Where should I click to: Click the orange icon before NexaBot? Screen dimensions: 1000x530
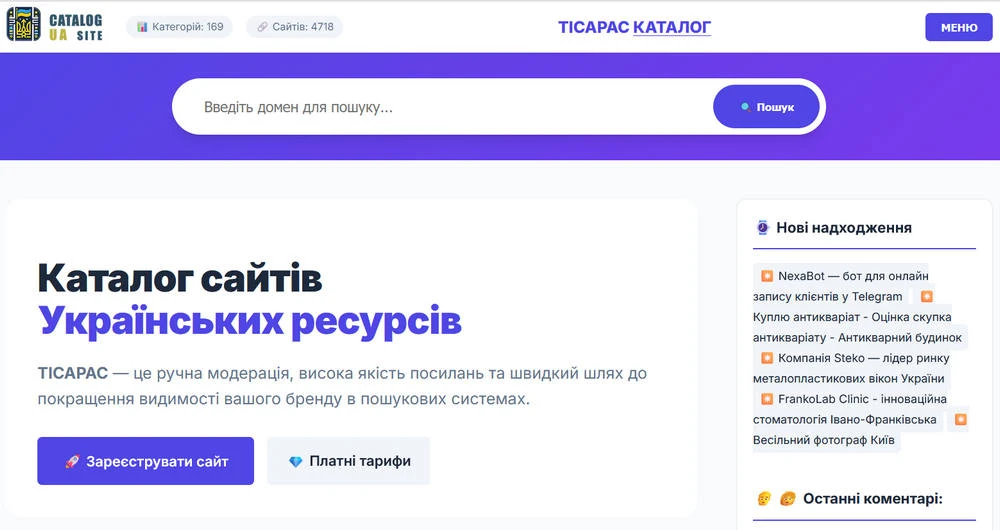[766, 276]
